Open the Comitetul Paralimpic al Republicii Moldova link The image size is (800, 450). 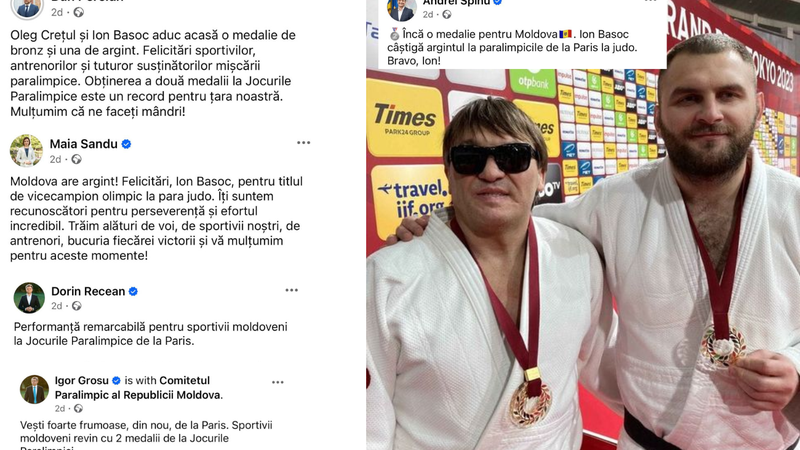[x=139, y=388]
